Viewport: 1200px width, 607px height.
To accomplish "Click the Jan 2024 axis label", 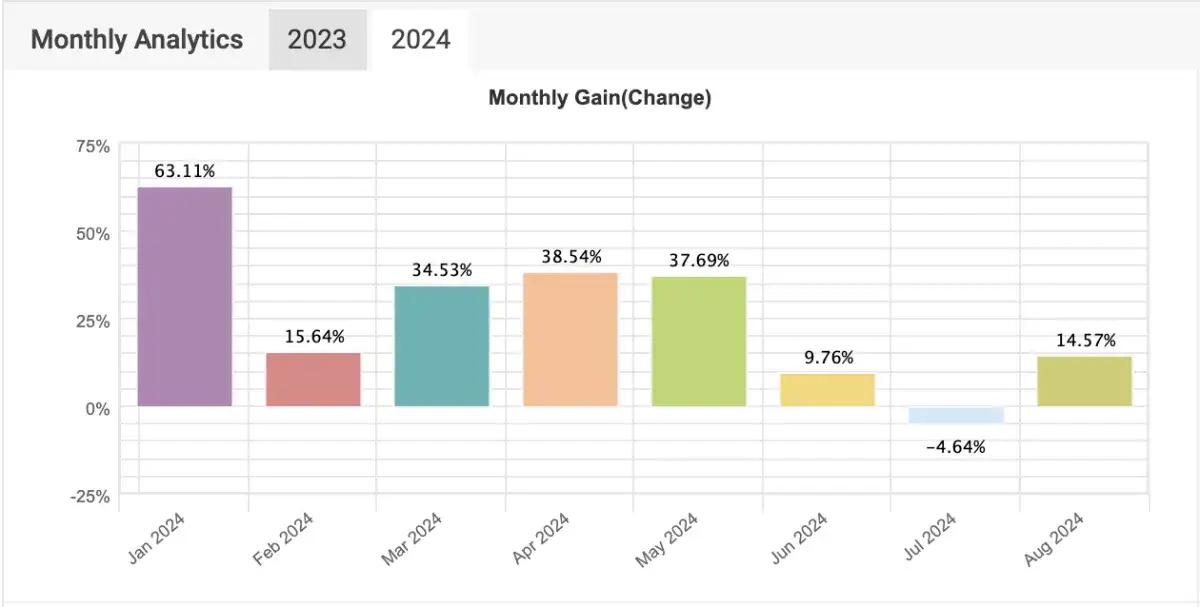I will pyautogui.click(x=158, y=539).
